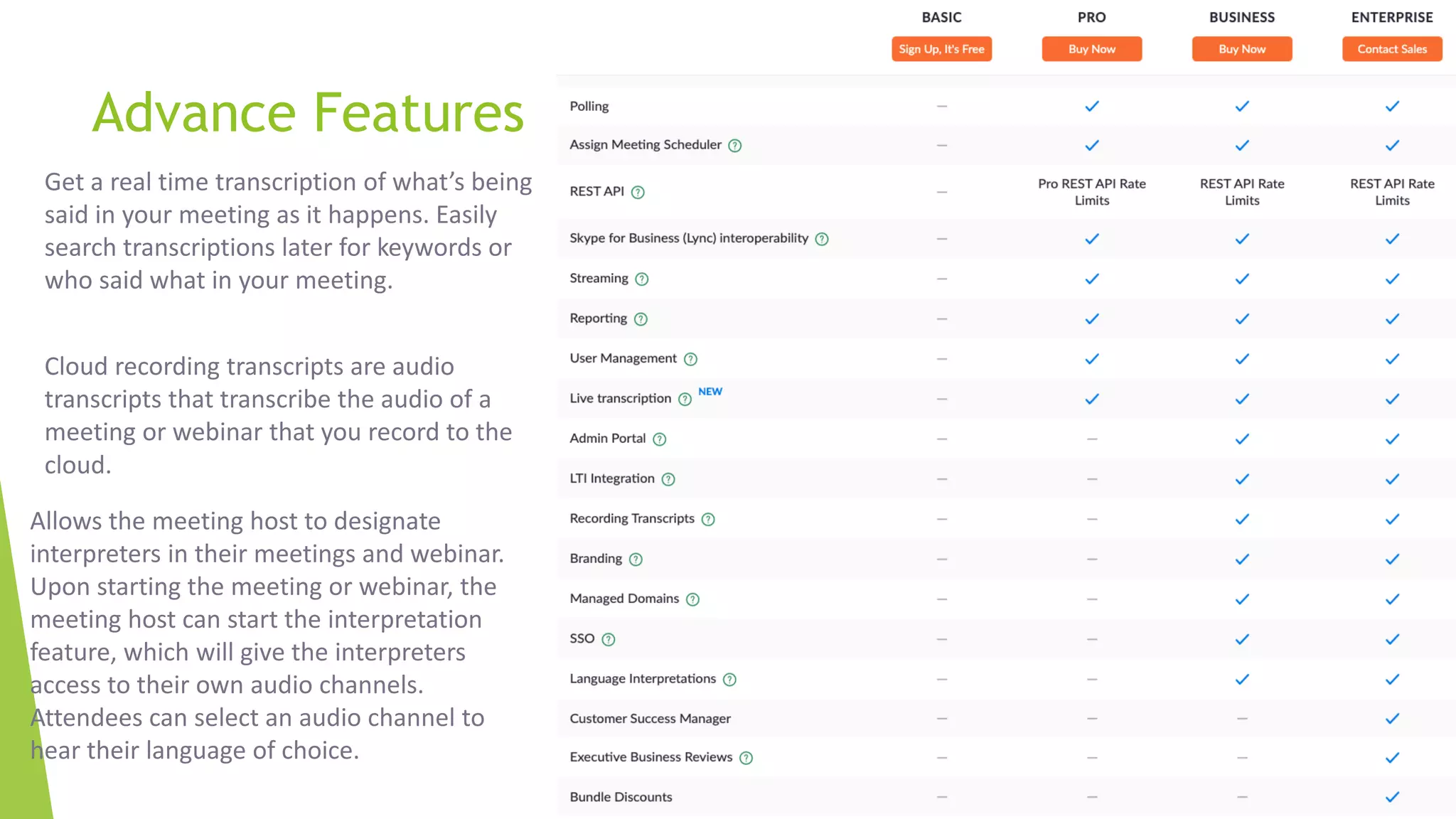1456x819 pixels.
Task: Click help icon for Skype for Business interoperability
Action: click(822, 239)
